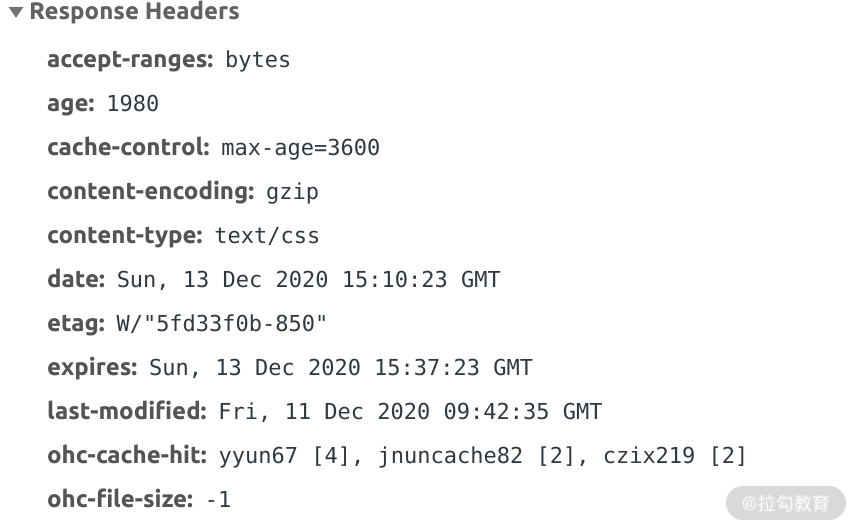Click the 拉勾教育 watermark badge
Screen dimensions: 858x531
pyautogui.click(x=786, y=503)
